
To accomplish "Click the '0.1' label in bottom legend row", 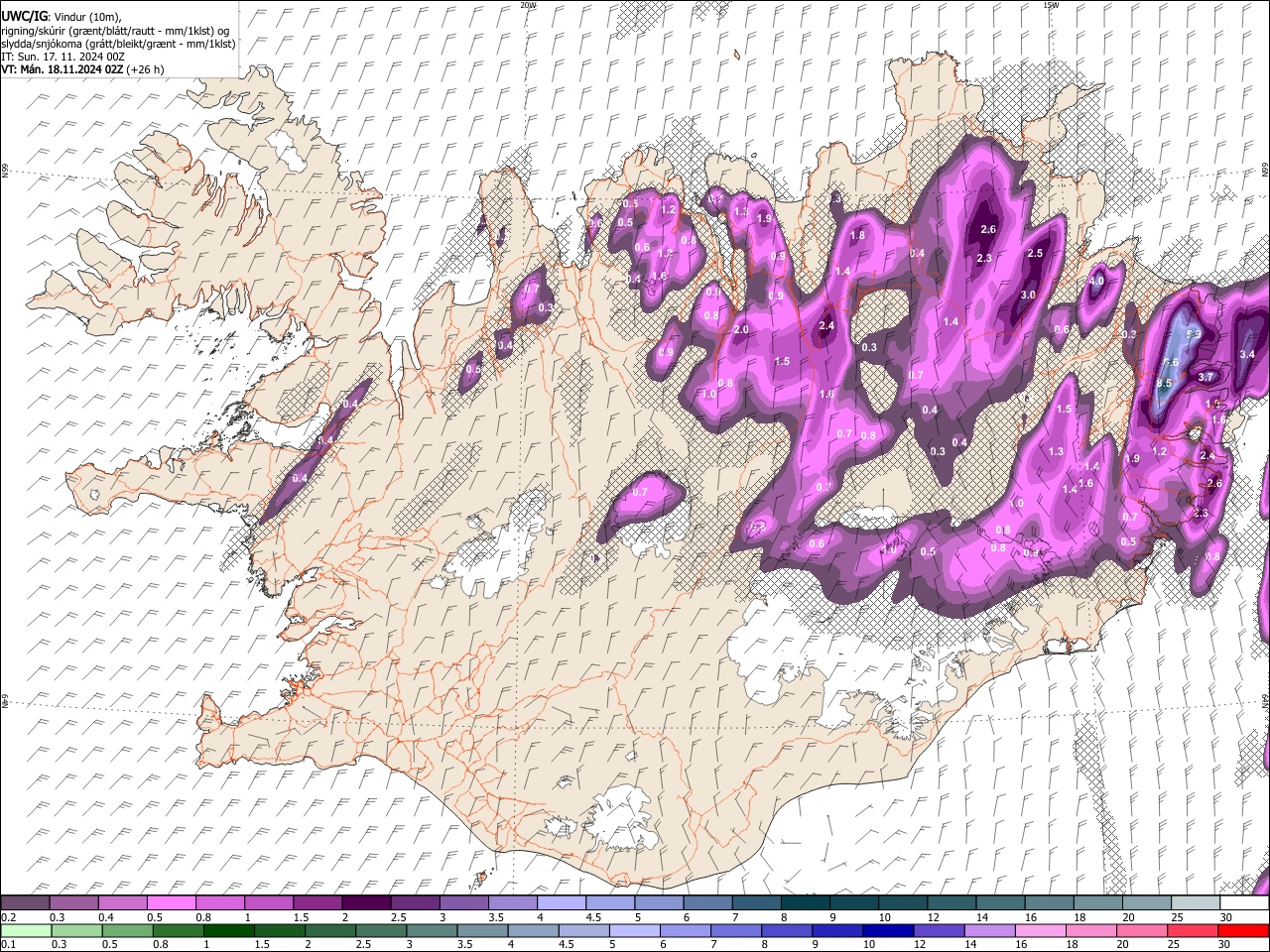I will pos(8,944).
